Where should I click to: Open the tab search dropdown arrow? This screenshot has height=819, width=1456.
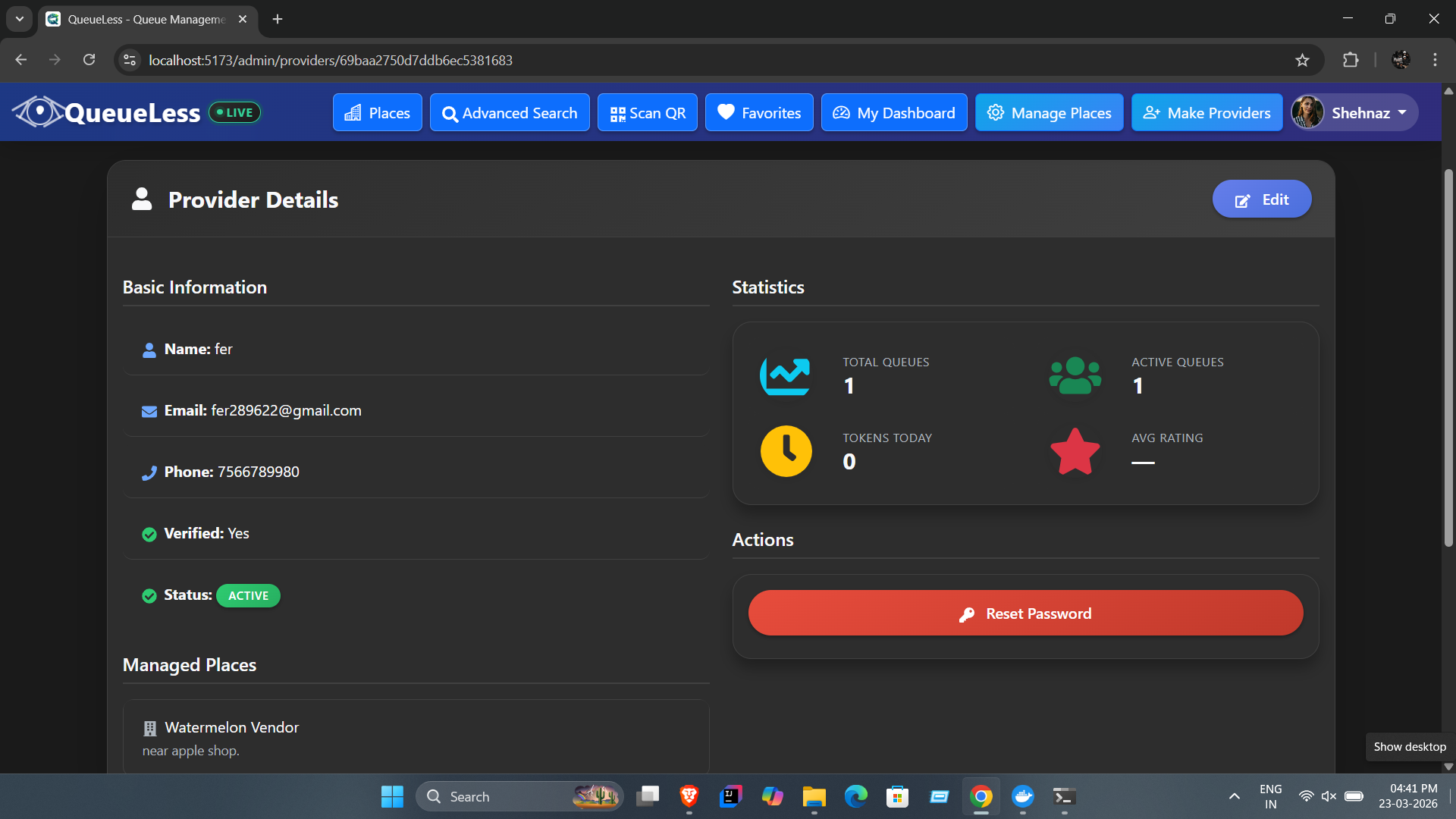(x=20, y=19)
